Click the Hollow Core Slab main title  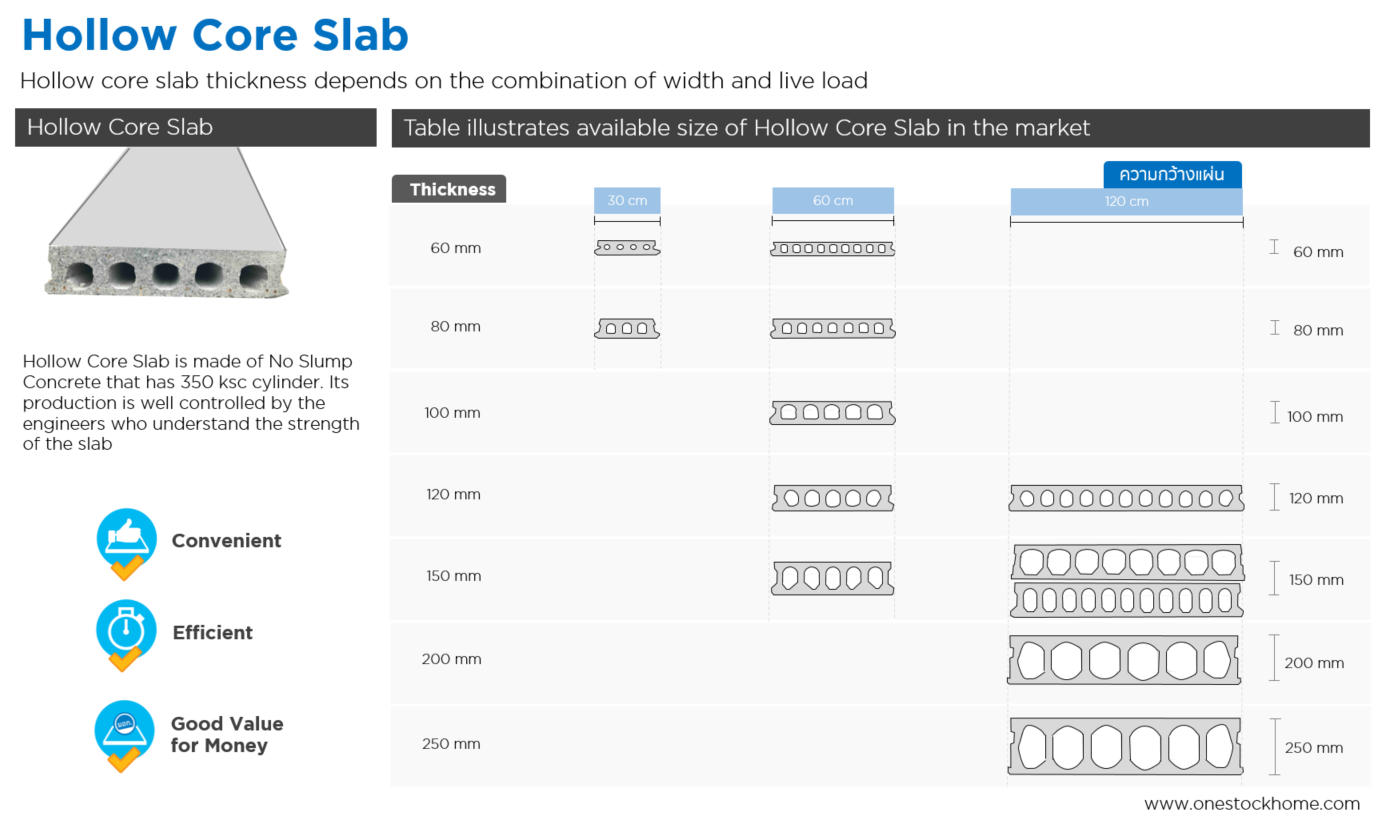pos(215,35)
